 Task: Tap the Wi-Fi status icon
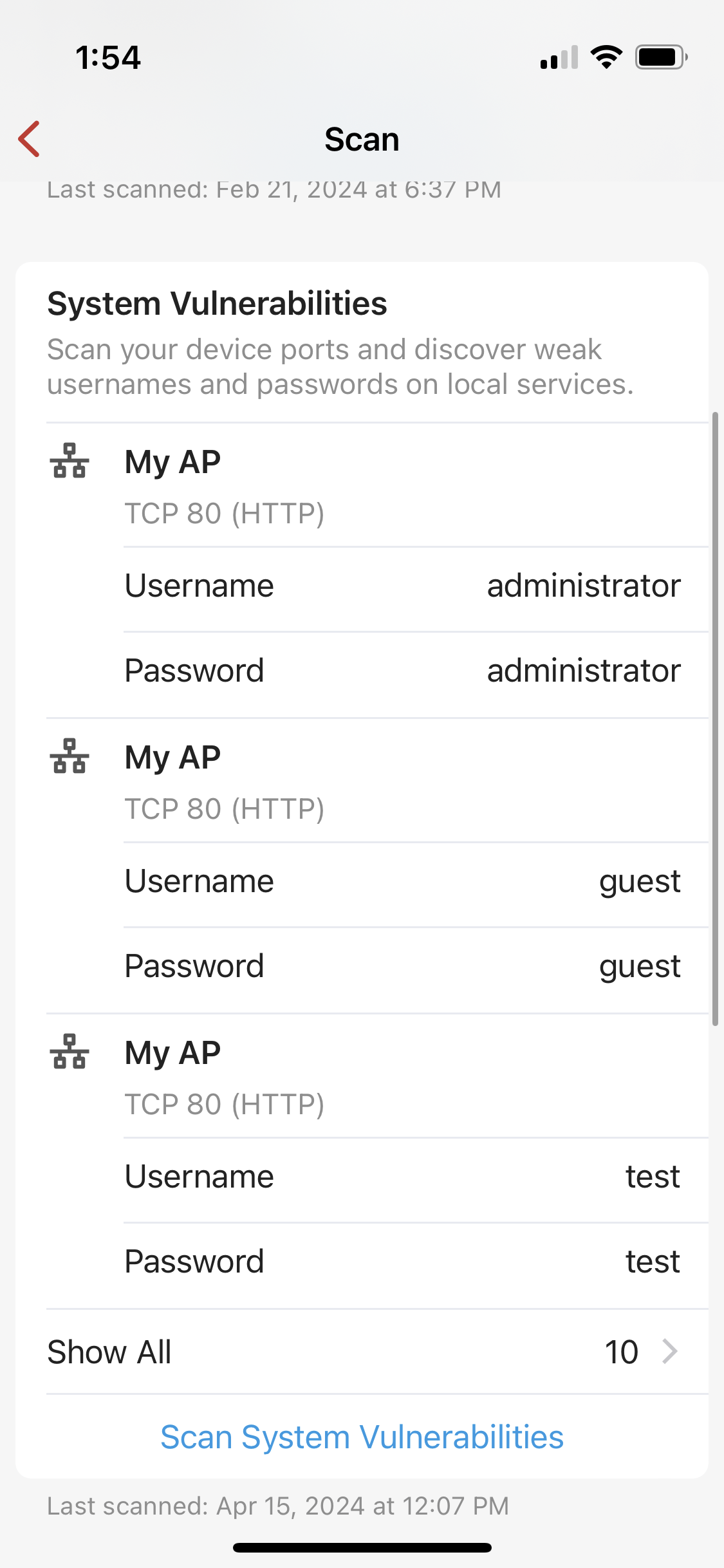point(606,57)
